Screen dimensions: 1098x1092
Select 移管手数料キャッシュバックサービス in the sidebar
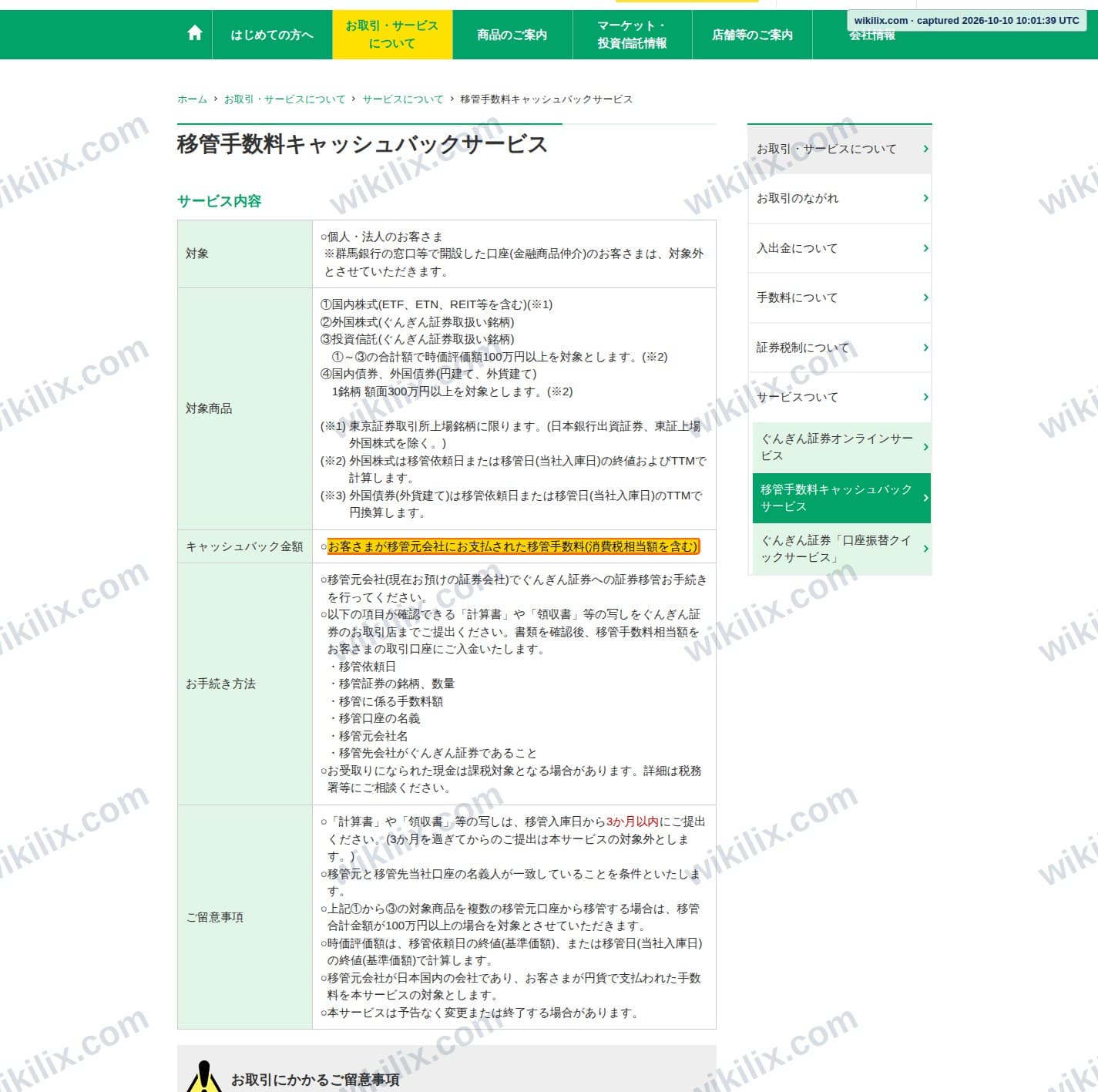[841, 498]
